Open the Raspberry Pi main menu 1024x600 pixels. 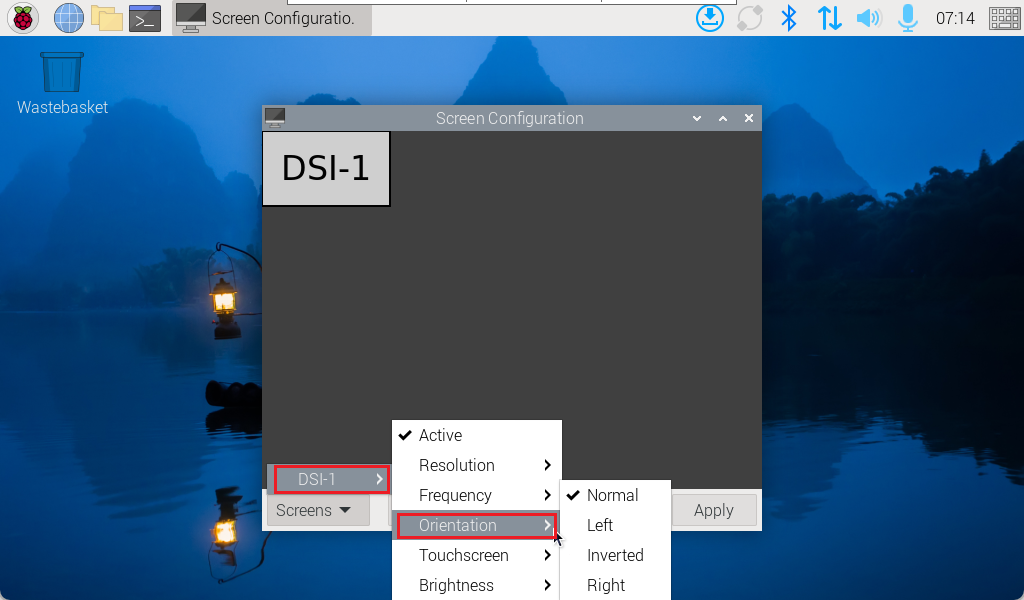(x=23, y=18)
